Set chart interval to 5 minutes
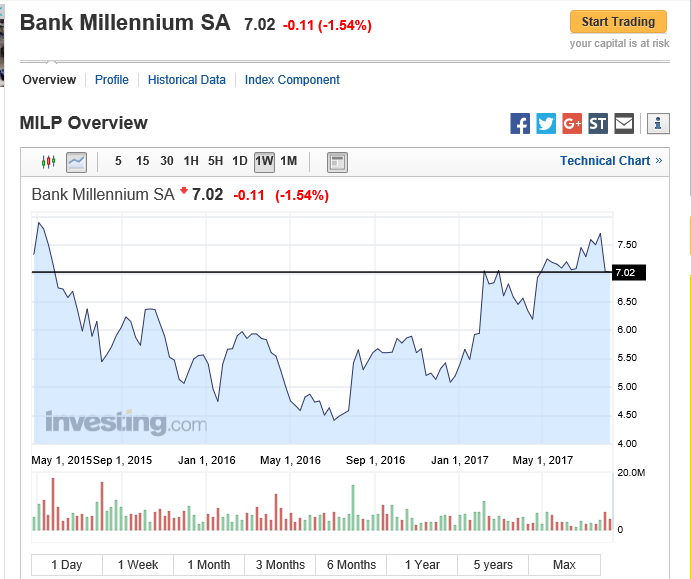691x579 pixels. coord(118,161)
